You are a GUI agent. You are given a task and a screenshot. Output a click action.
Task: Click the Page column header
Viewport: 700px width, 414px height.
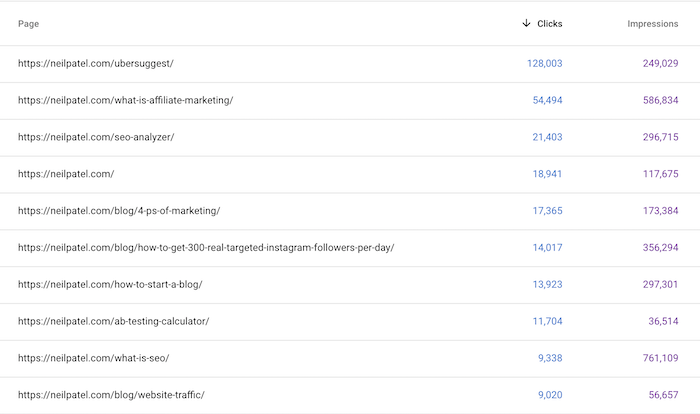tap(29, 24)
